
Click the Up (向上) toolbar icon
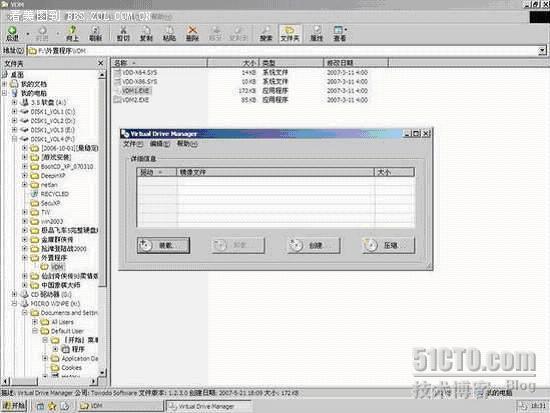72,33
